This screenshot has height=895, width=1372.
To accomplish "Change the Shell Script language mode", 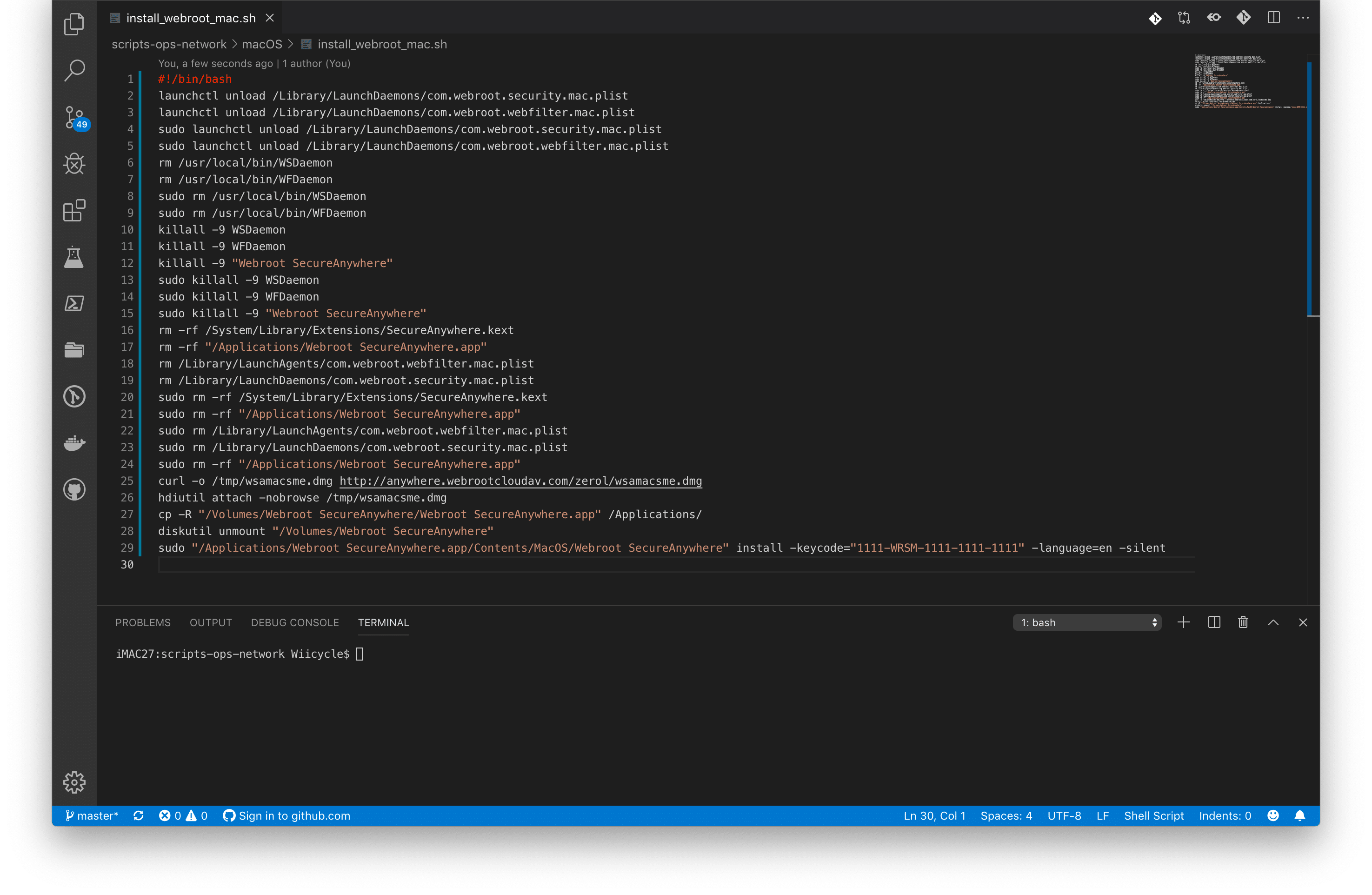I will [1154, 816].
